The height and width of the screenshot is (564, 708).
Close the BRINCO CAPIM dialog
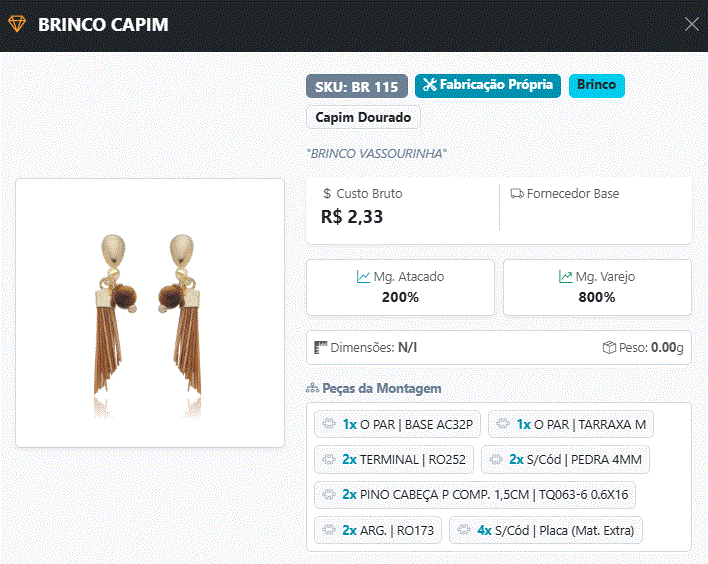click(x=691, y=24)
